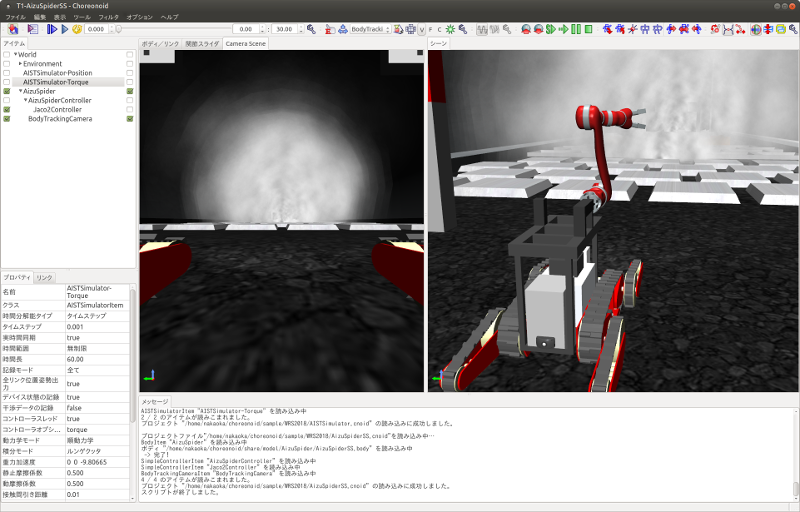This screenshot has width=800, height=512.
Task: Click the time bar wrench settings icon
Action: 311,29
